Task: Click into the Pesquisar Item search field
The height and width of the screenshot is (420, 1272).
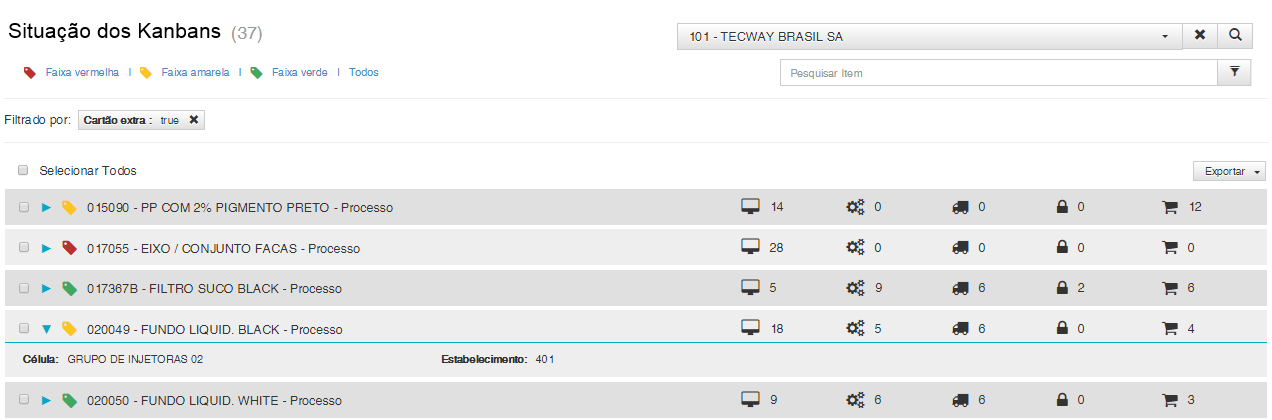Action: (998, 73)
